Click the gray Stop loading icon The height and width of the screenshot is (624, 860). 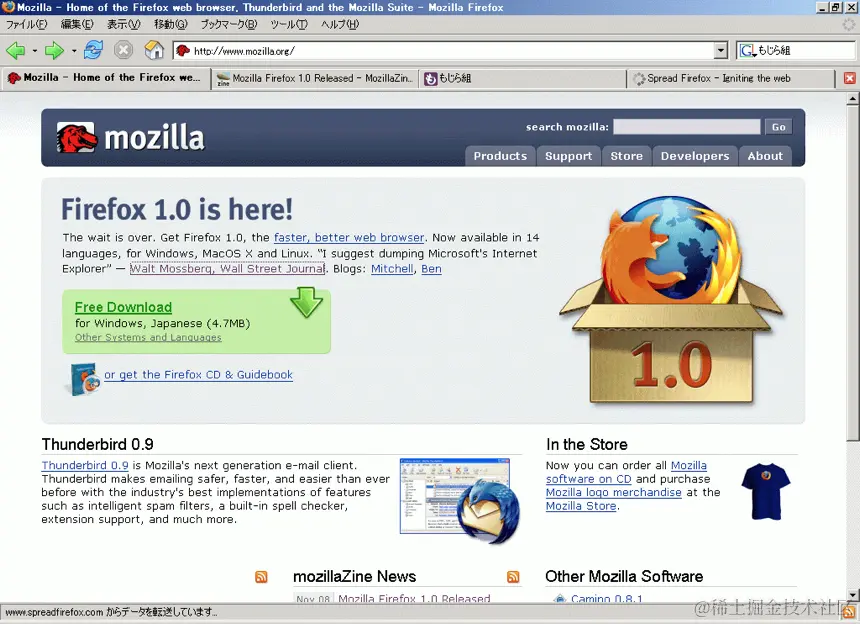(123, 50)
